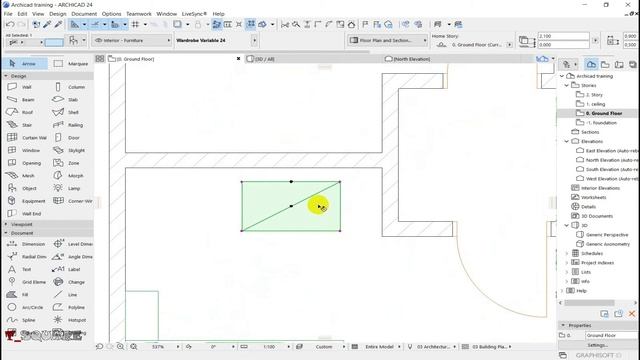
Task: Open the Interior - Furniture layer dropdown
Action: click(132, 40)
